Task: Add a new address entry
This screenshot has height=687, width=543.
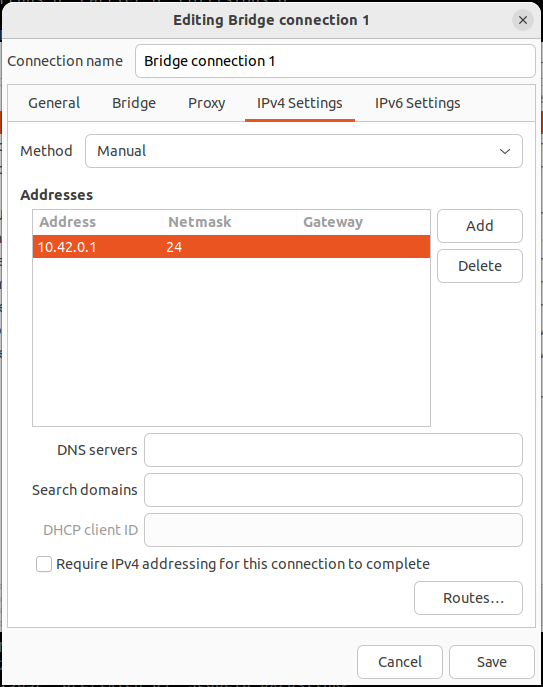Action: [479, 226]
